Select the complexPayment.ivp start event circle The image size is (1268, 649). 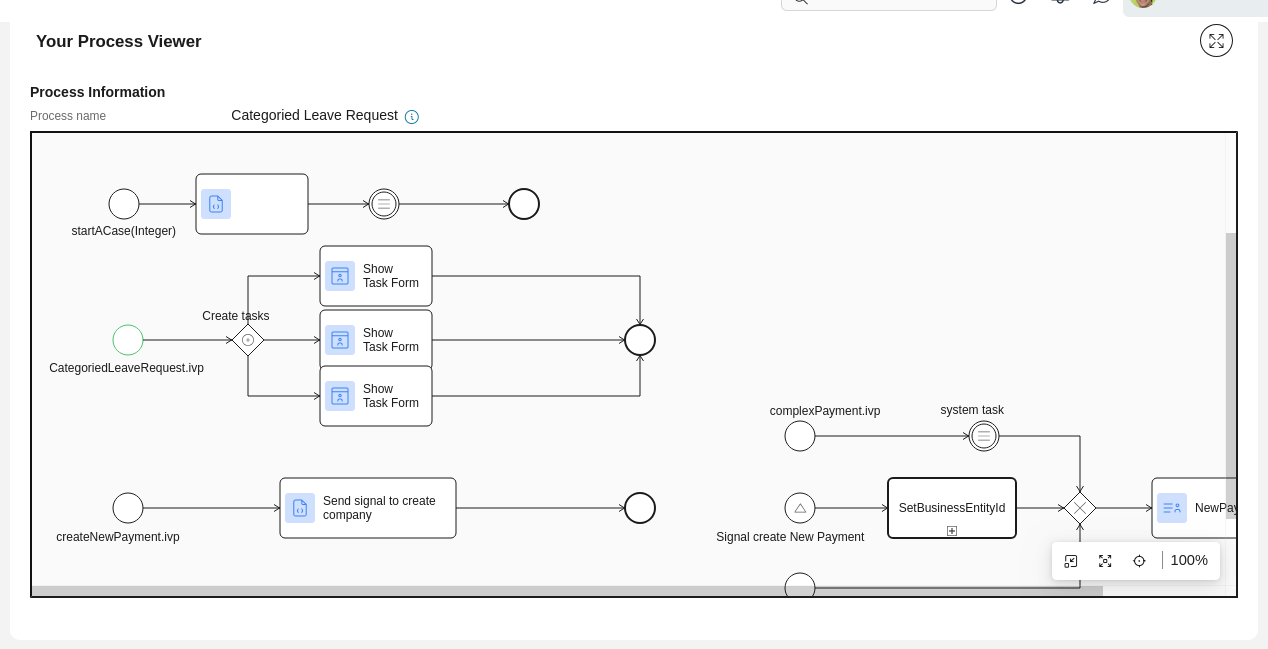coord(800,436)
